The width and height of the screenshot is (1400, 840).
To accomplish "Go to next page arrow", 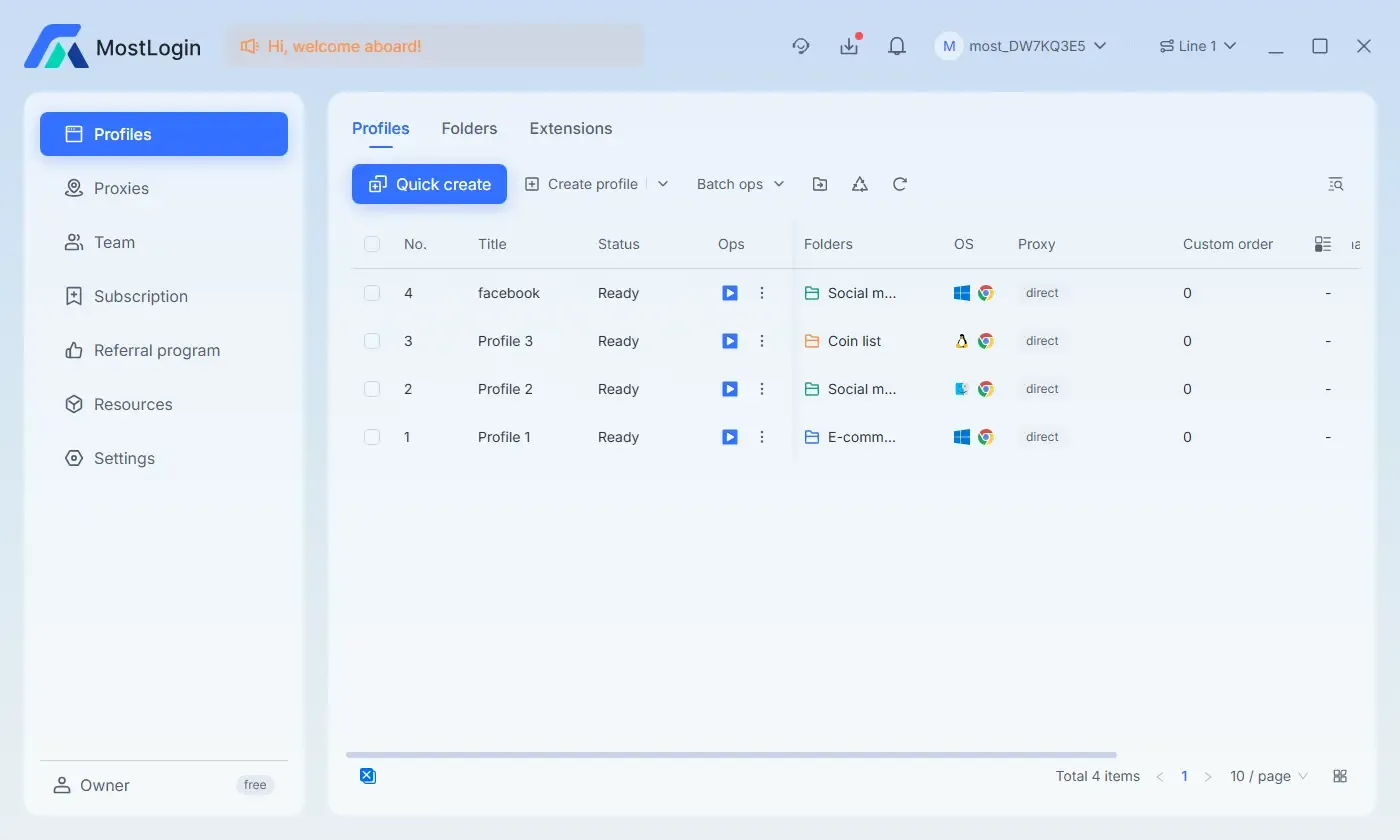I will click(x=1208, y=776).
